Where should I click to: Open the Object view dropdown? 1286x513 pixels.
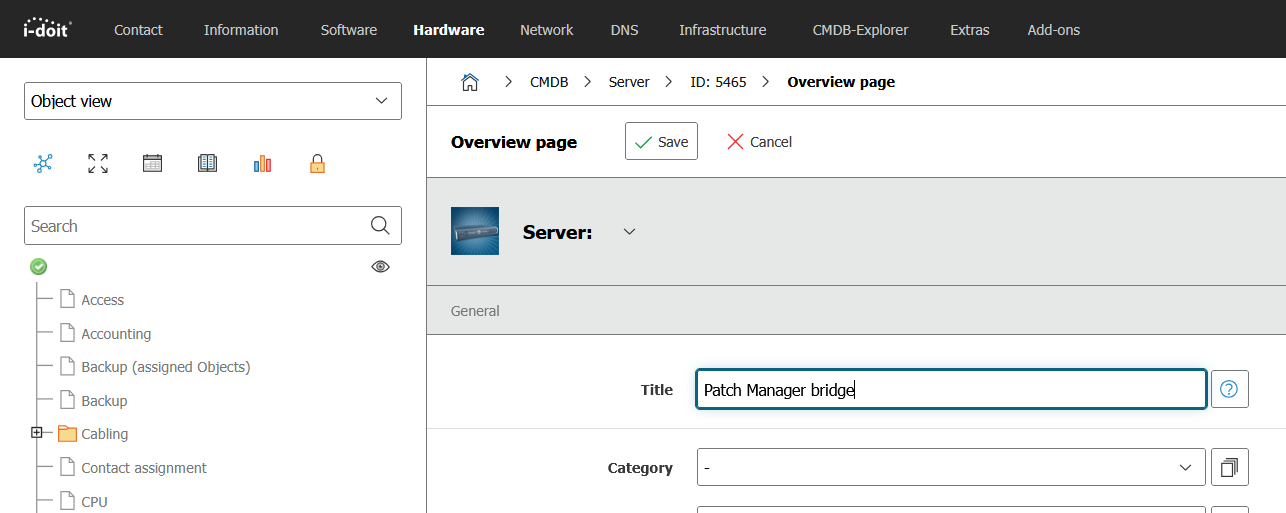click(213, 101)
